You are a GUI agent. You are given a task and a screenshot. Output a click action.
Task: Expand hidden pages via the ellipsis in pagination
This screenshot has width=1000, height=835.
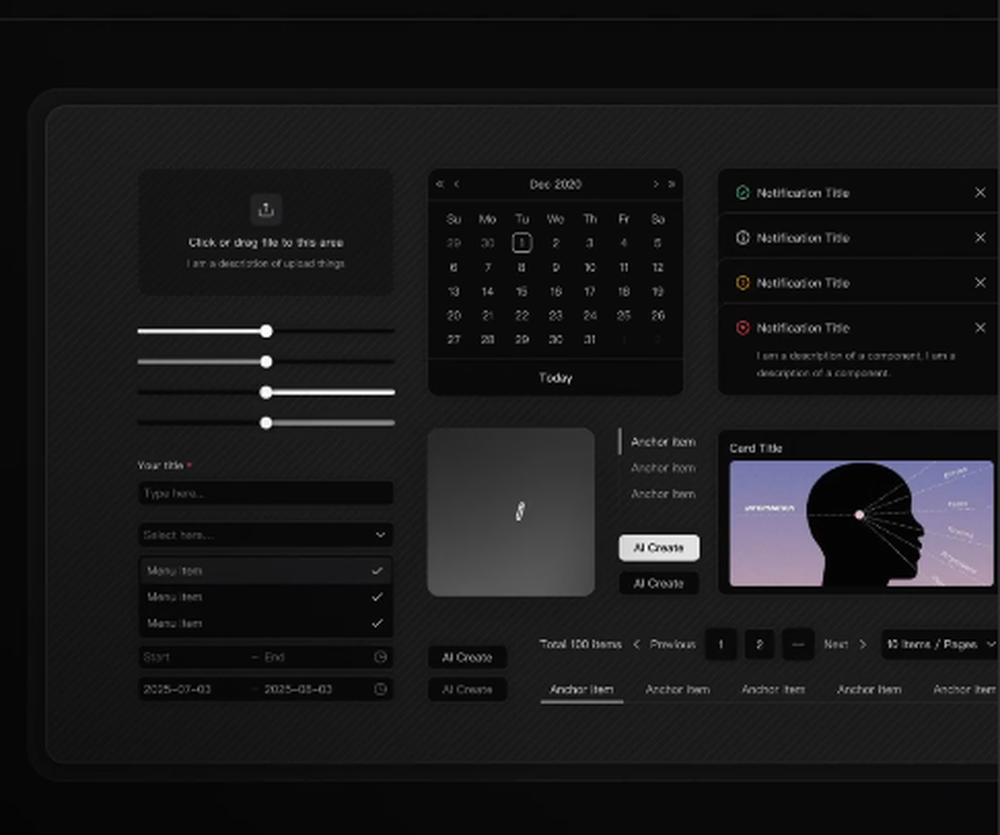[797, 645]
